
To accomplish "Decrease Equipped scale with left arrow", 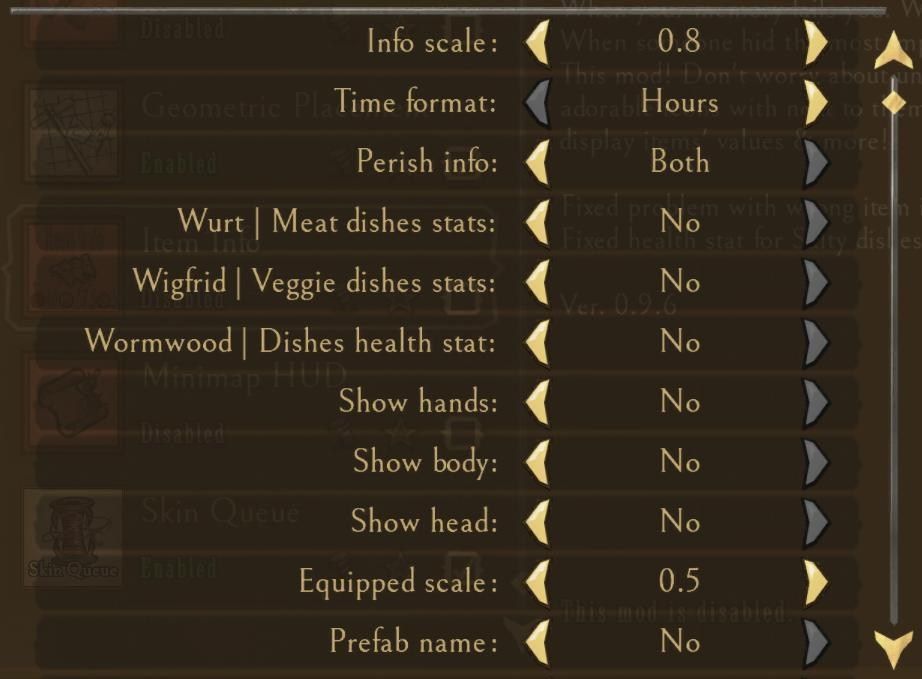I will (x=538, y=581).
